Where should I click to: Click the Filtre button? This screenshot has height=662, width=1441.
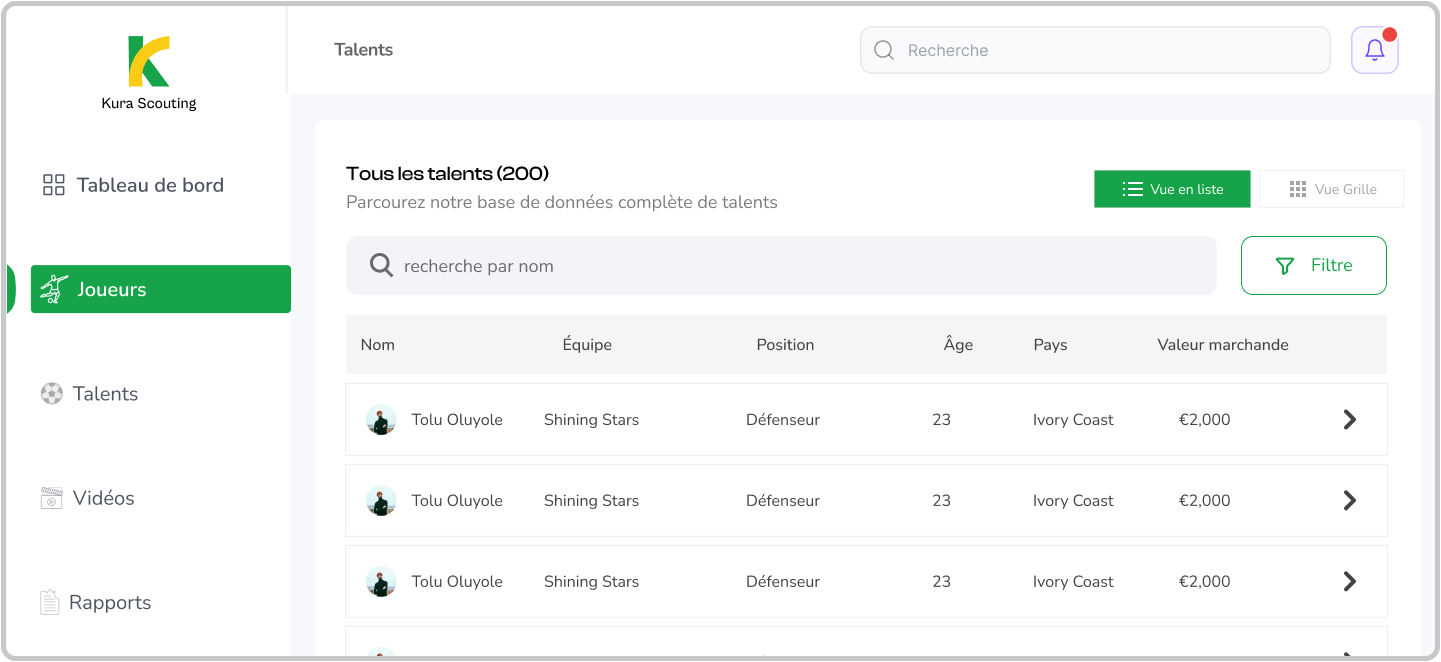[1313, 265]
